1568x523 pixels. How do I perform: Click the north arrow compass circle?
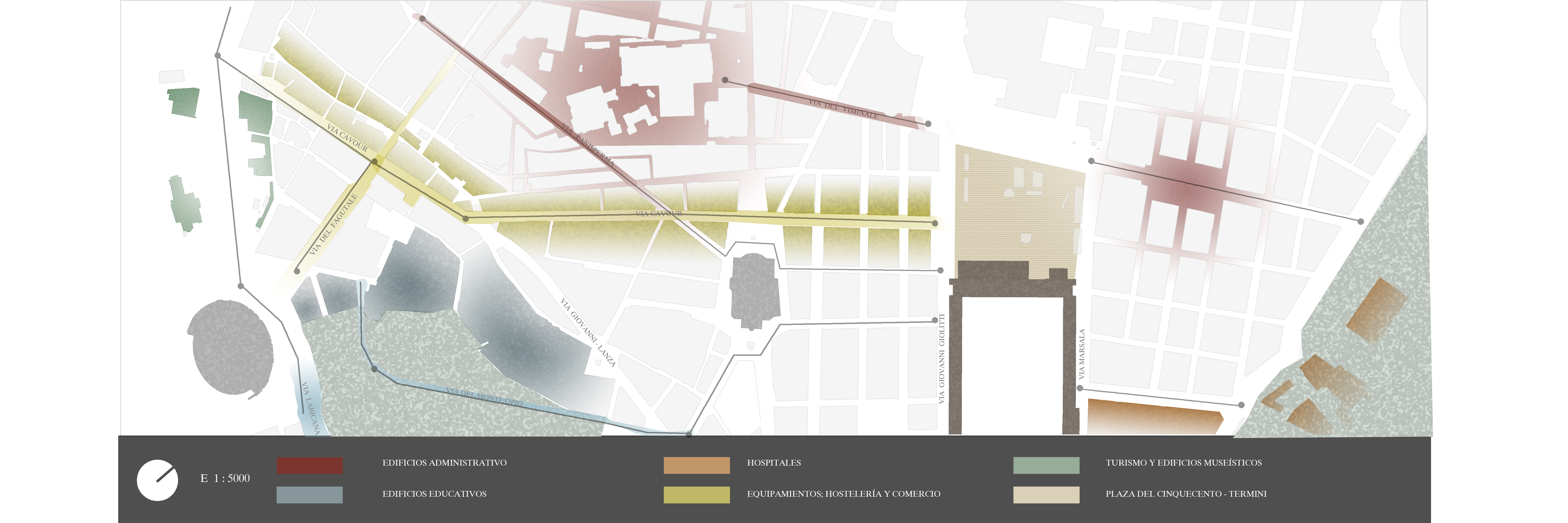tap(158, 480)
